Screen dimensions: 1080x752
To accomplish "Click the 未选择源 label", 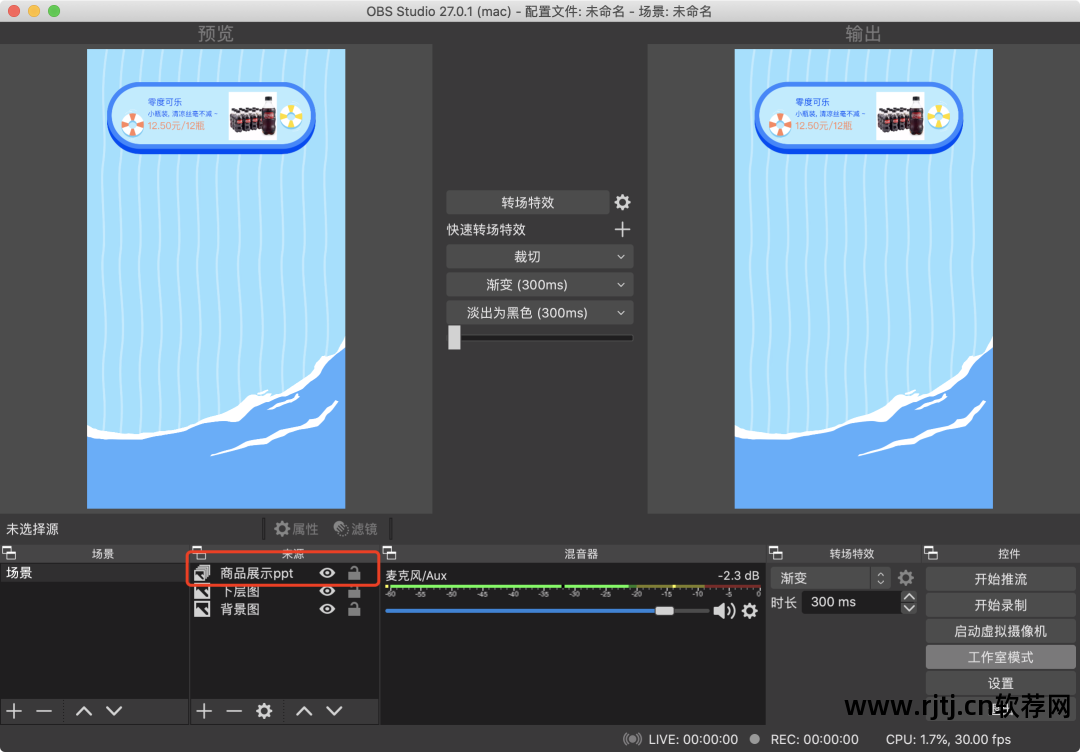I will pos(32,529).
